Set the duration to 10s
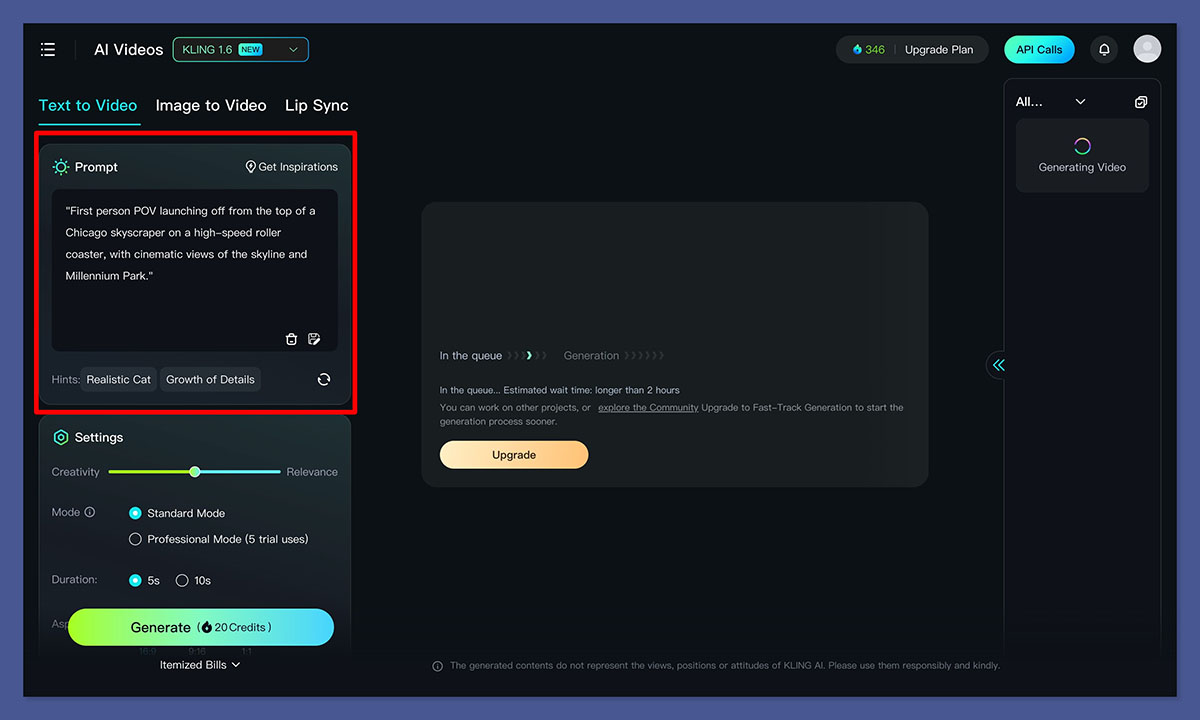Viewport: 1200px width, 720px height. (182, 580)
